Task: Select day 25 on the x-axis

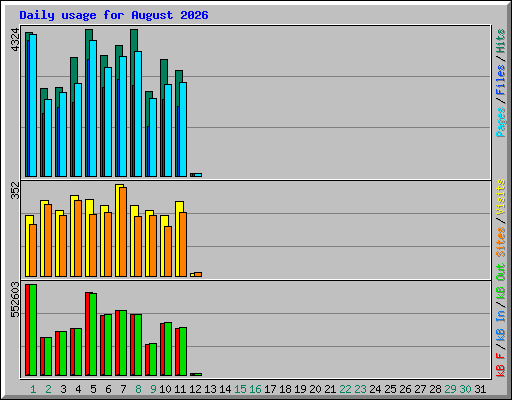Action: pyautogui.click(x=390, y=389)
